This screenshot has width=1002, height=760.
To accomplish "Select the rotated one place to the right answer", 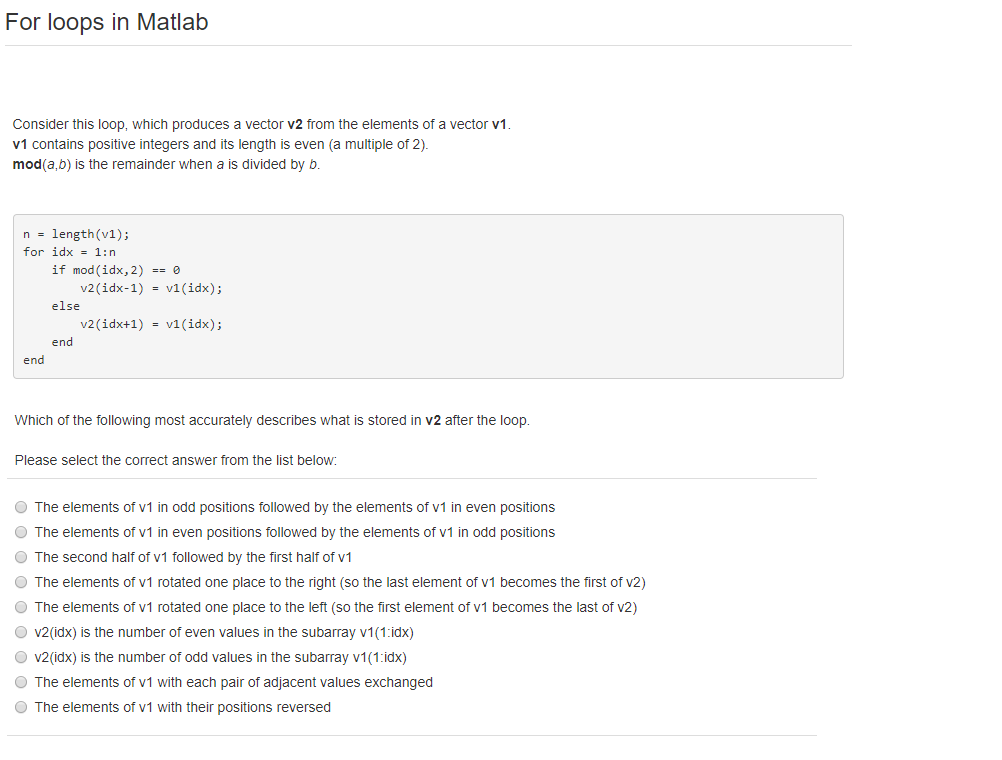I will (340, 582).
